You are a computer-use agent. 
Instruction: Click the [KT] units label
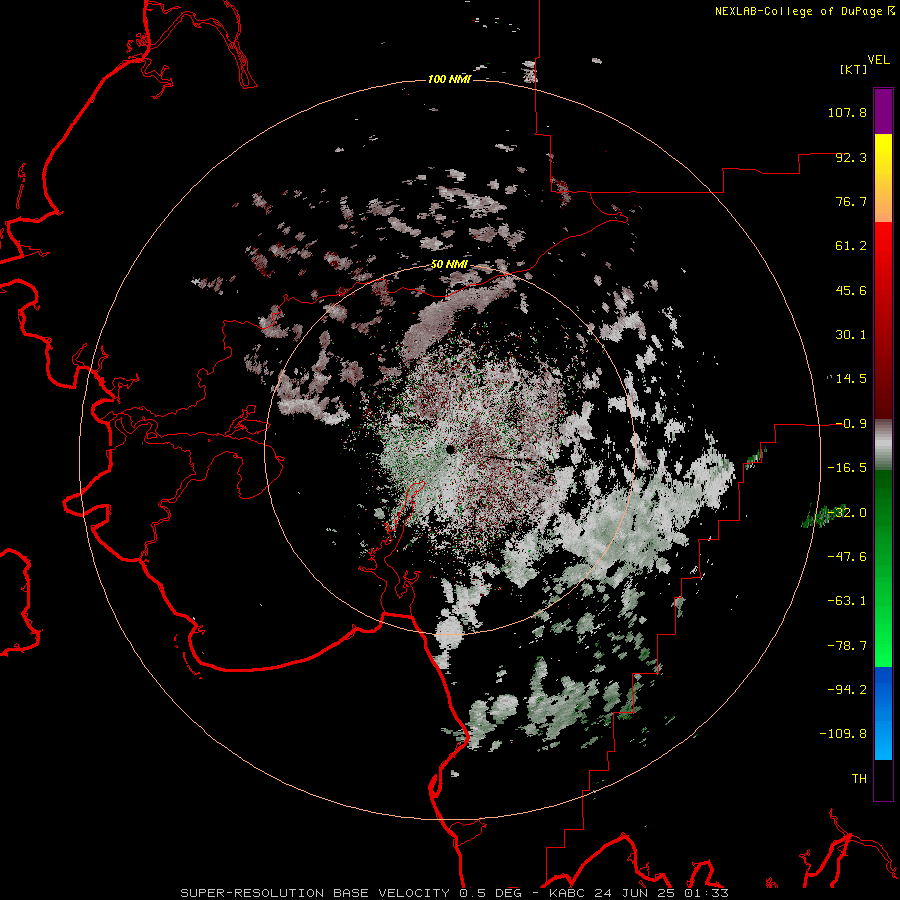(854, 69)
